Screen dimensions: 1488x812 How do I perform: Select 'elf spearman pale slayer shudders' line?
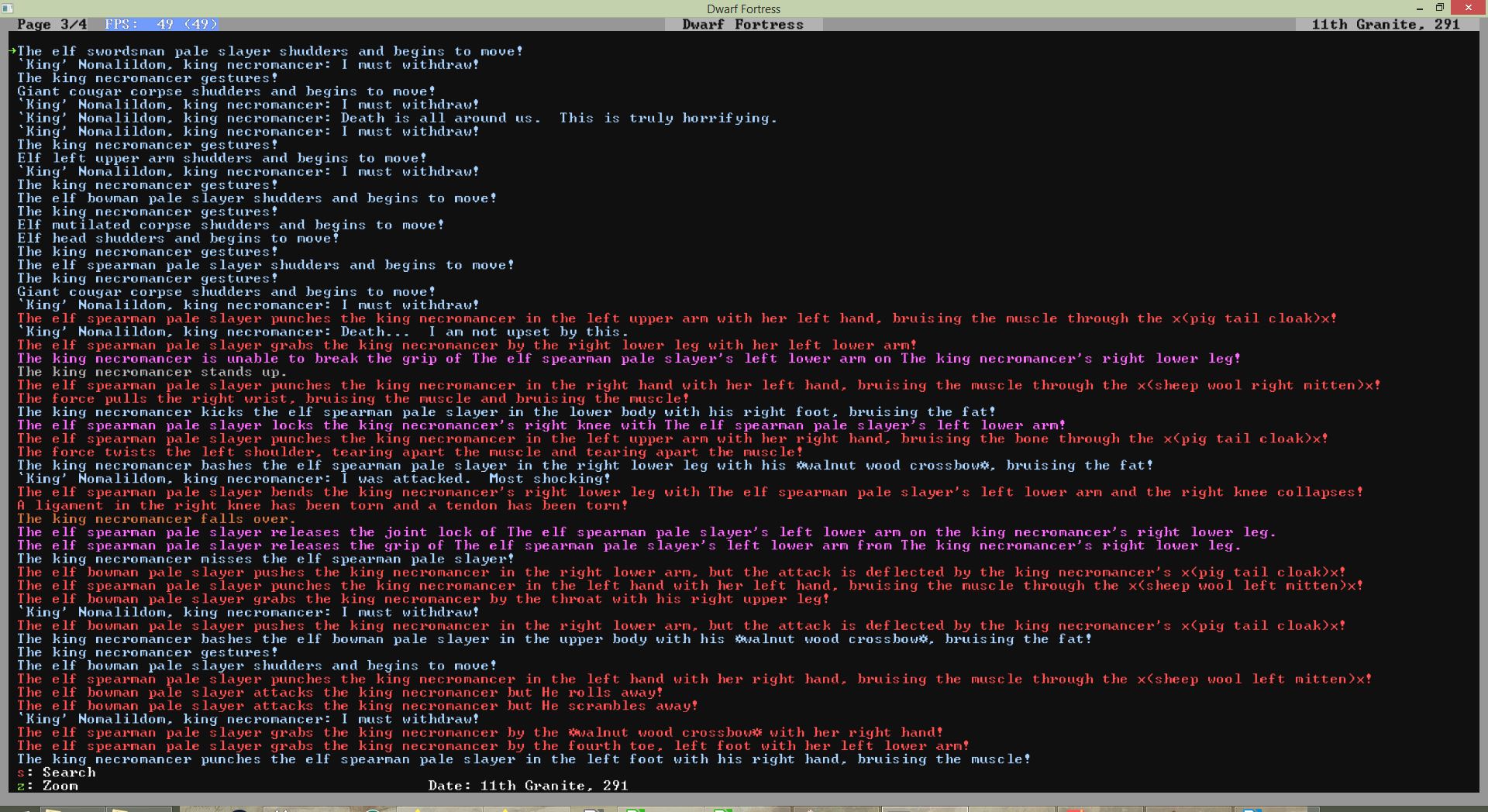(266, 265)
